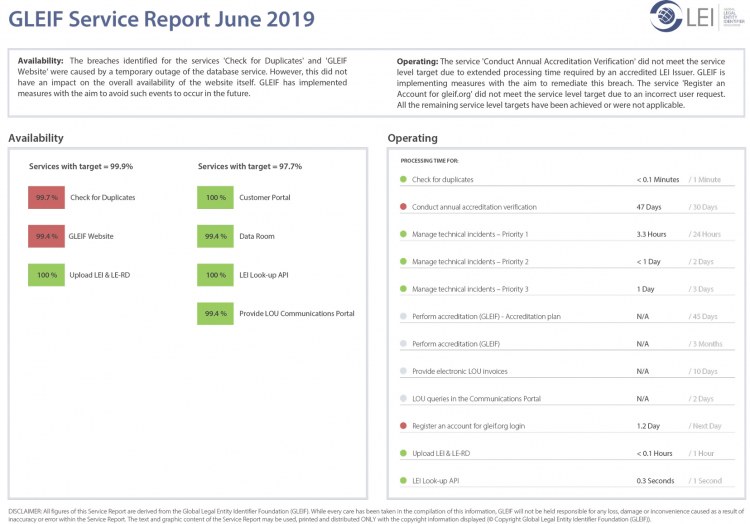The height and width of the screenshot is (524, 750).
Task: Select the Availability section heading
Action: tap(36, 138)
